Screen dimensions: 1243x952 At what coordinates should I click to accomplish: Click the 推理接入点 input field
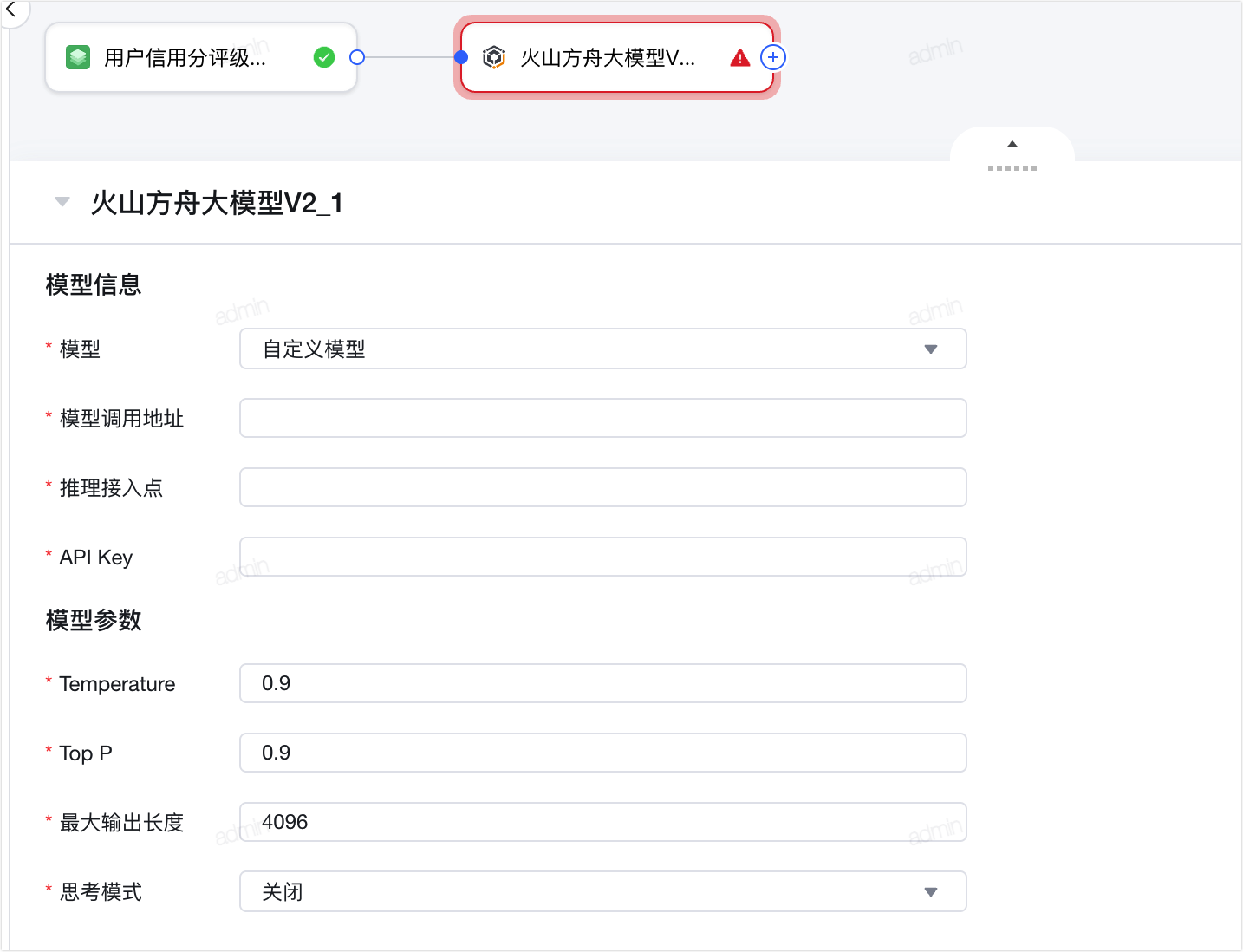(603, 487)
